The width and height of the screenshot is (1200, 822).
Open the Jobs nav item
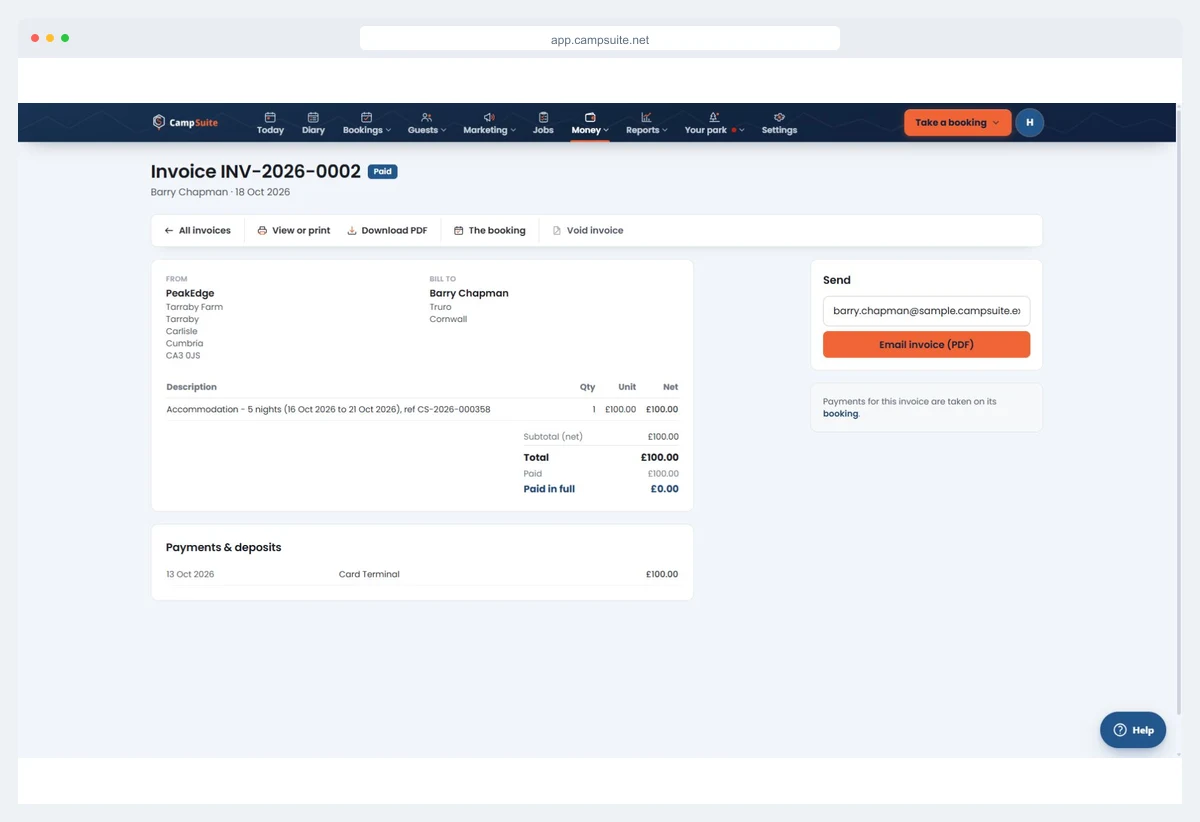pos(543,122)
